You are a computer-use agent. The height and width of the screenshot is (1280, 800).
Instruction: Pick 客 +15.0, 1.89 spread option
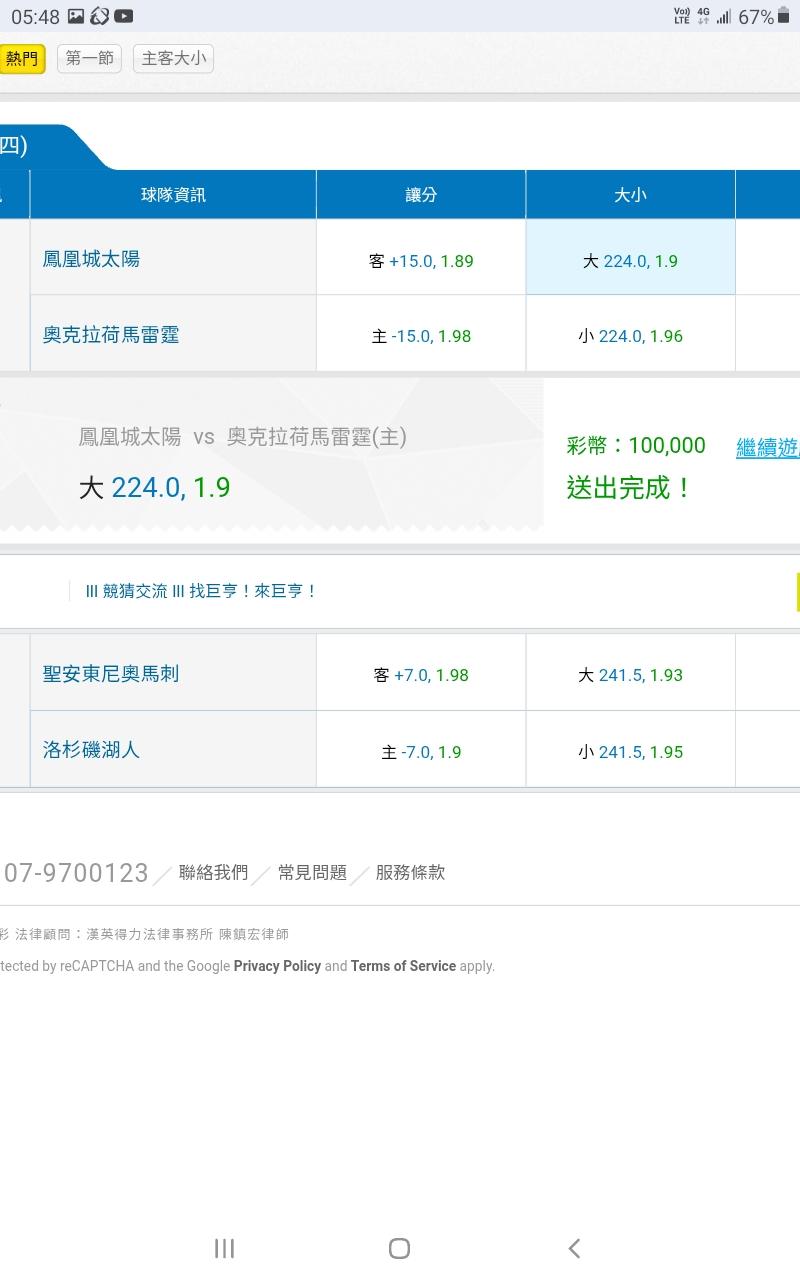pyautogui.click(x=421, y=261)
